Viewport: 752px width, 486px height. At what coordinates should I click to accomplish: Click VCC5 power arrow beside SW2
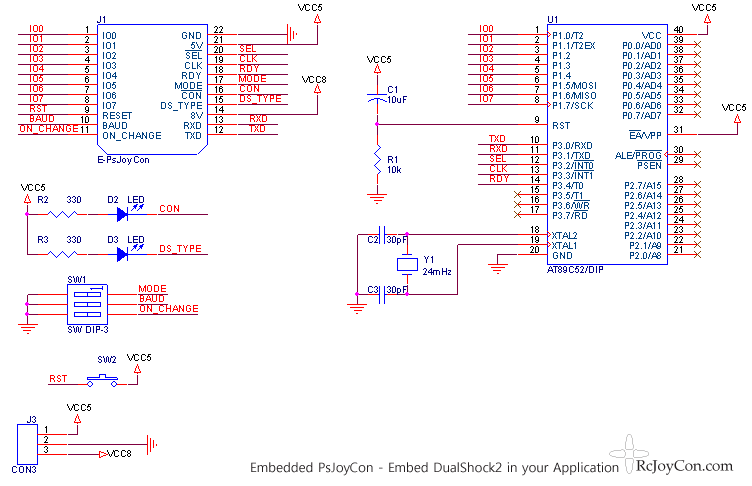coord(138,368)
